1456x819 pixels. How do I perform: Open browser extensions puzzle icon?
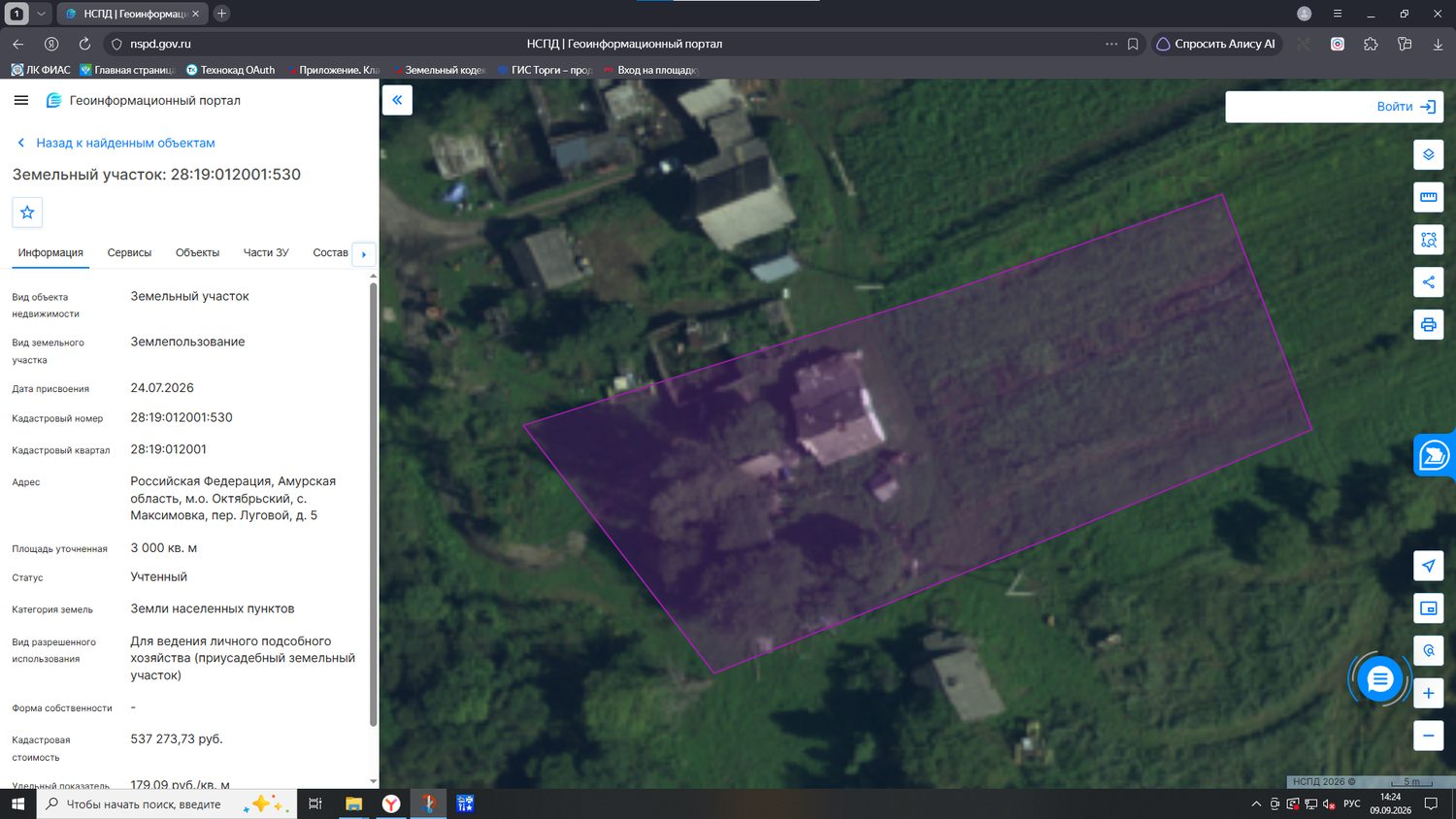pyautogui.click(x=1371, y=44)
